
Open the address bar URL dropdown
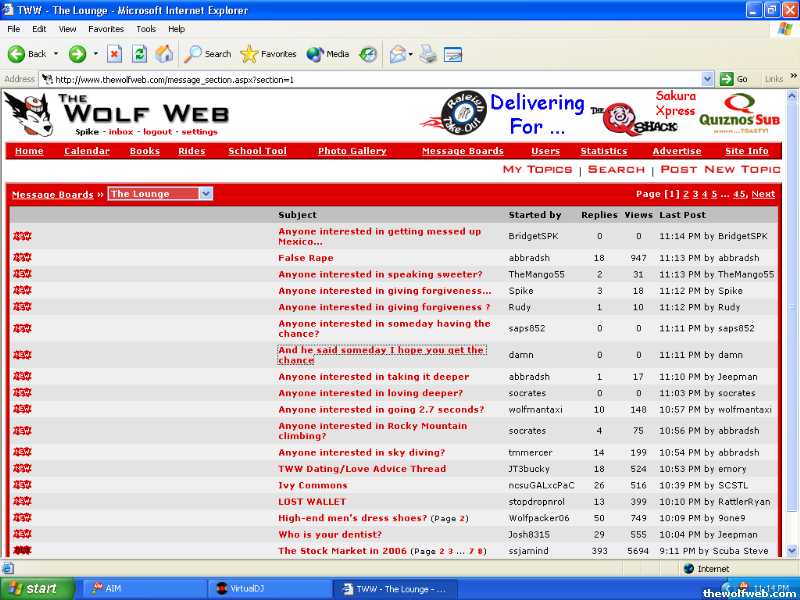point(708,79)
